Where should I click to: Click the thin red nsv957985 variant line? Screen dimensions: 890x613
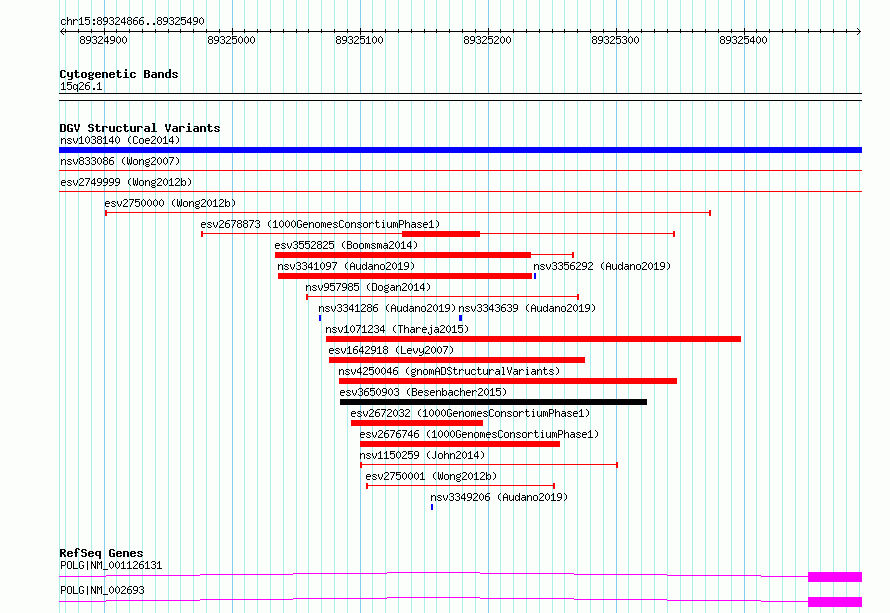click(443, 297)
